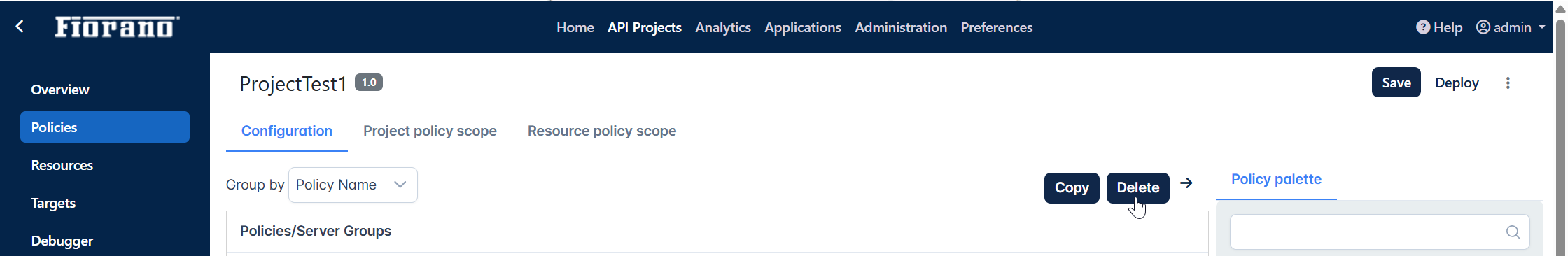
Task: Switch to Project policy scope tab
Action: (430, 131)
